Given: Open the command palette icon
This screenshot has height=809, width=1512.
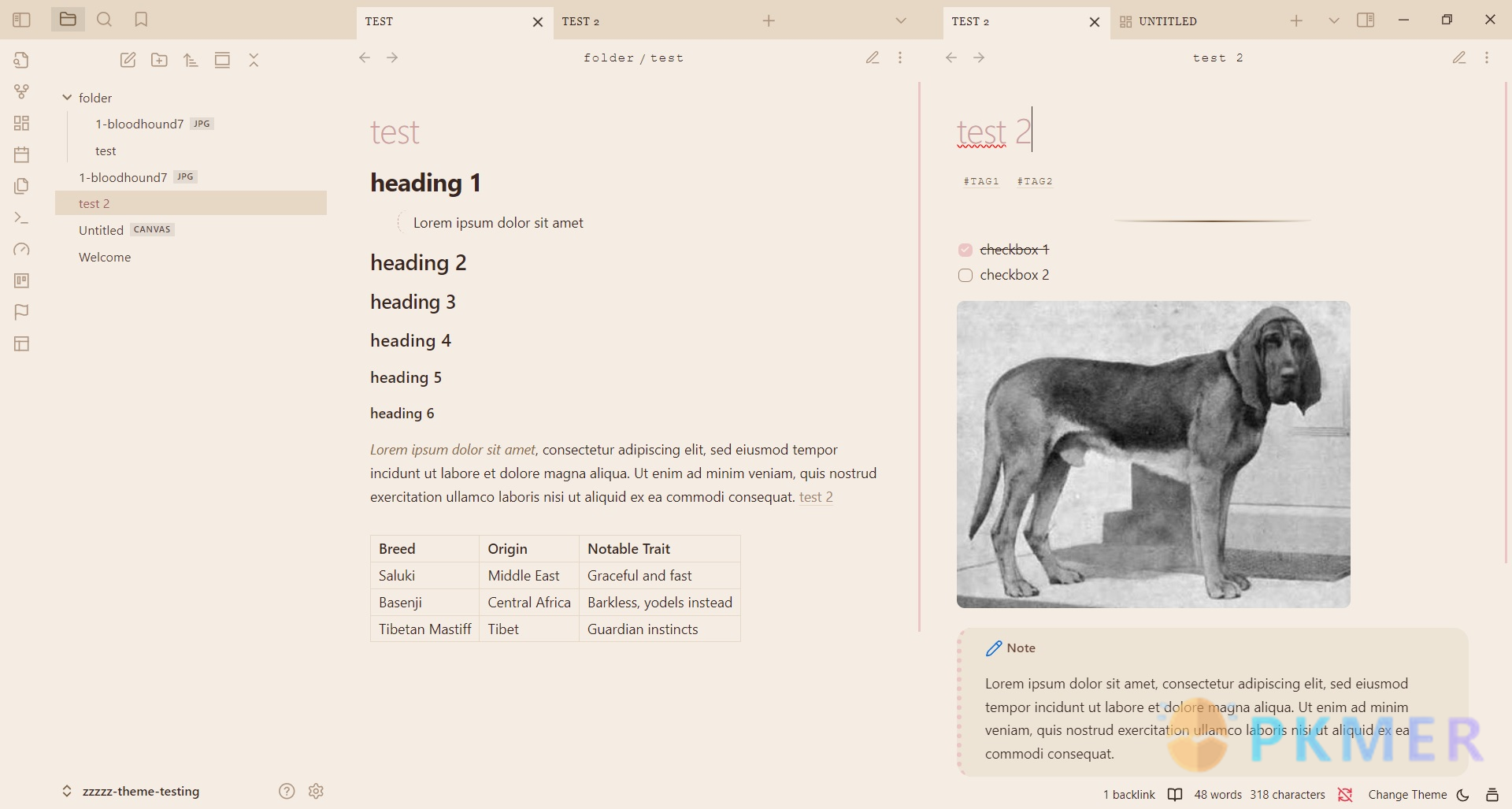Looking at the screenshot, I should [x=21, y=217].
